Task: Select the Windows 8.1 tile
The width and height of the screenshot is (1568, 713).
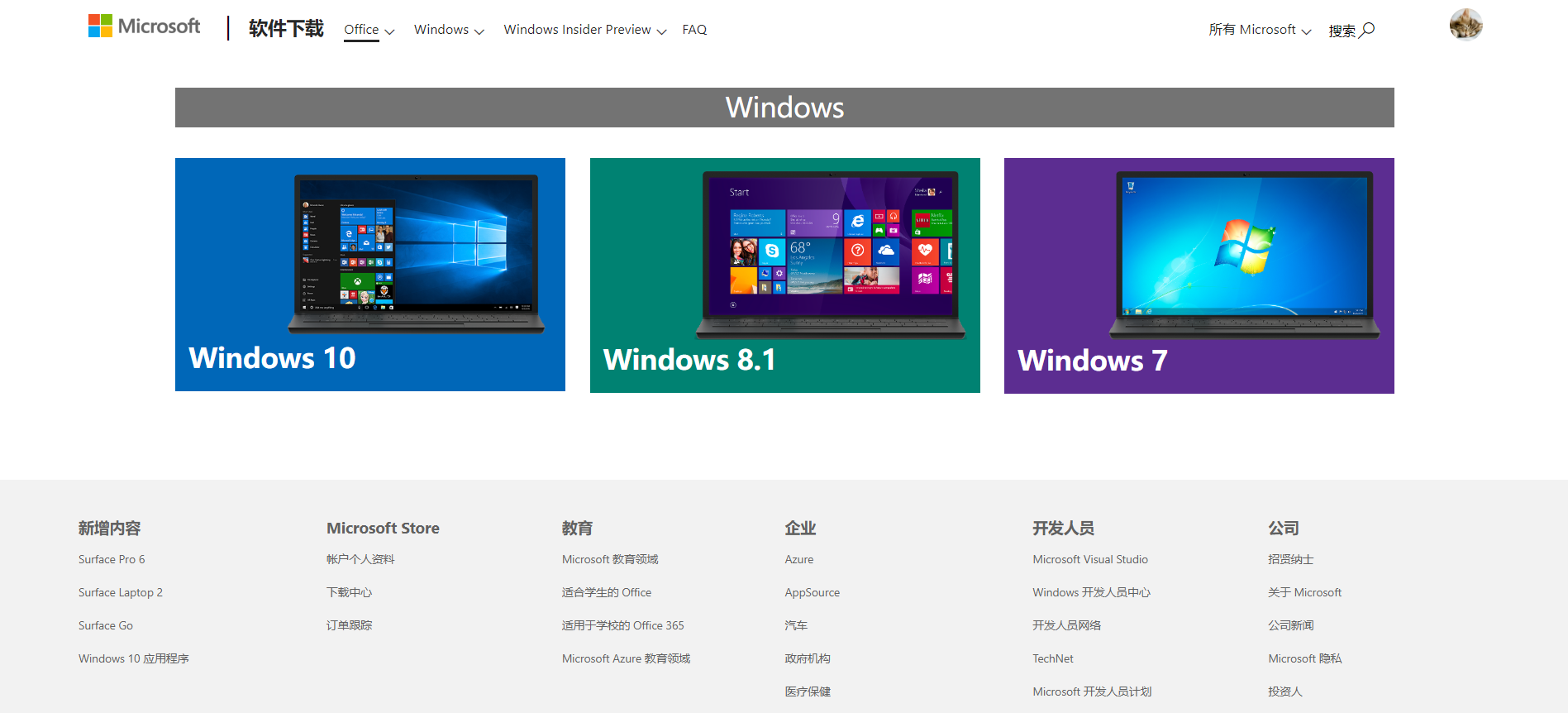Action: (x=785, y=275)
